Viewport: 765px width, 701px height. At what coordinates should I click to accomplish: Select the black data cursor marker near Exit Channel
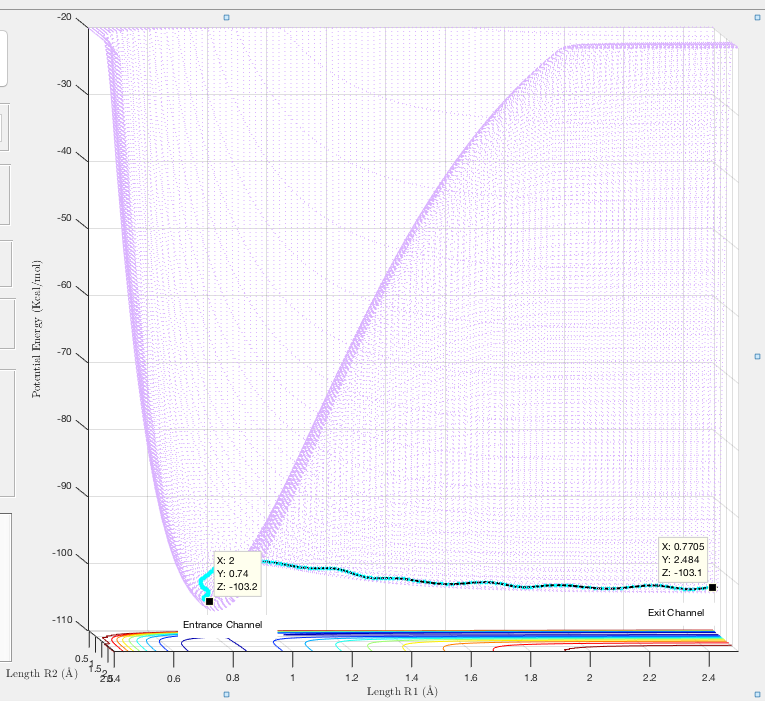click(x=712, y=587)
